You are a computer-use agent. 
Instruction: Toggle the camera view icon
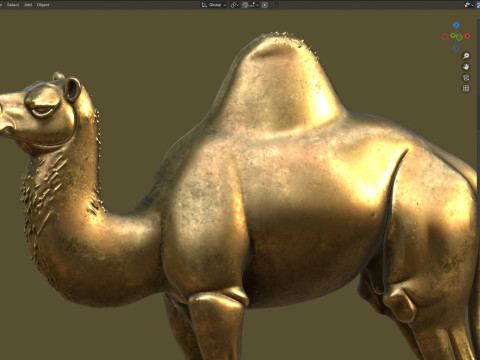pyautogui.click(x=466, y=77)
